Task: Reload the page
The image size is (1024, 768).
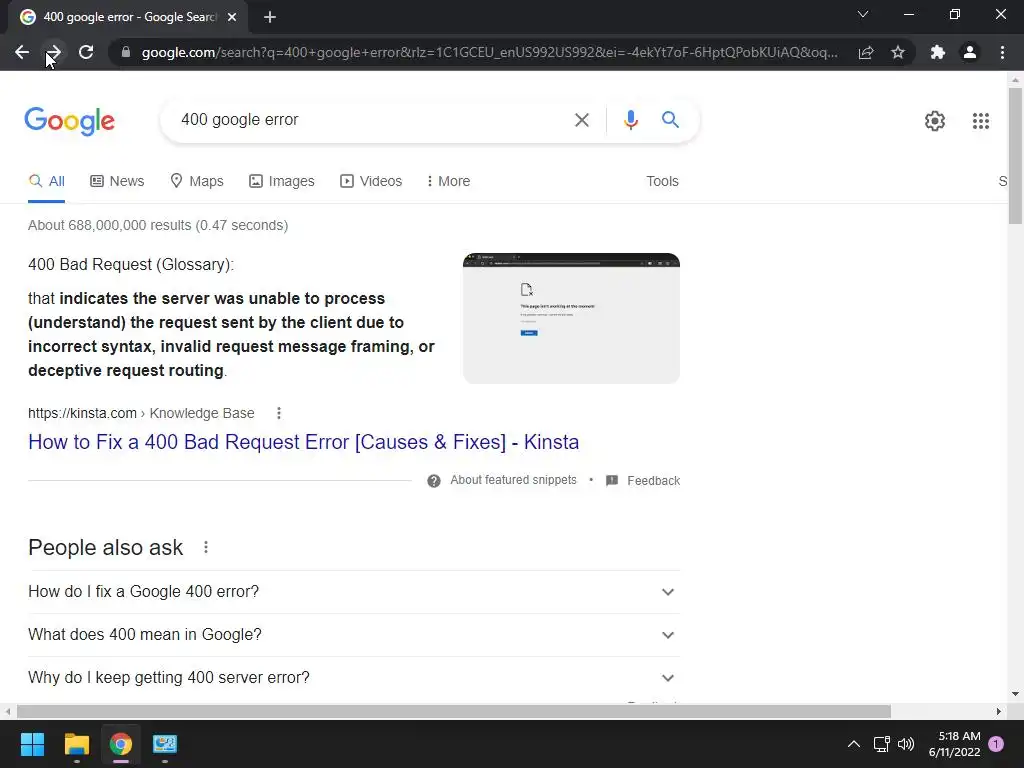Action: tap(86, 52)
